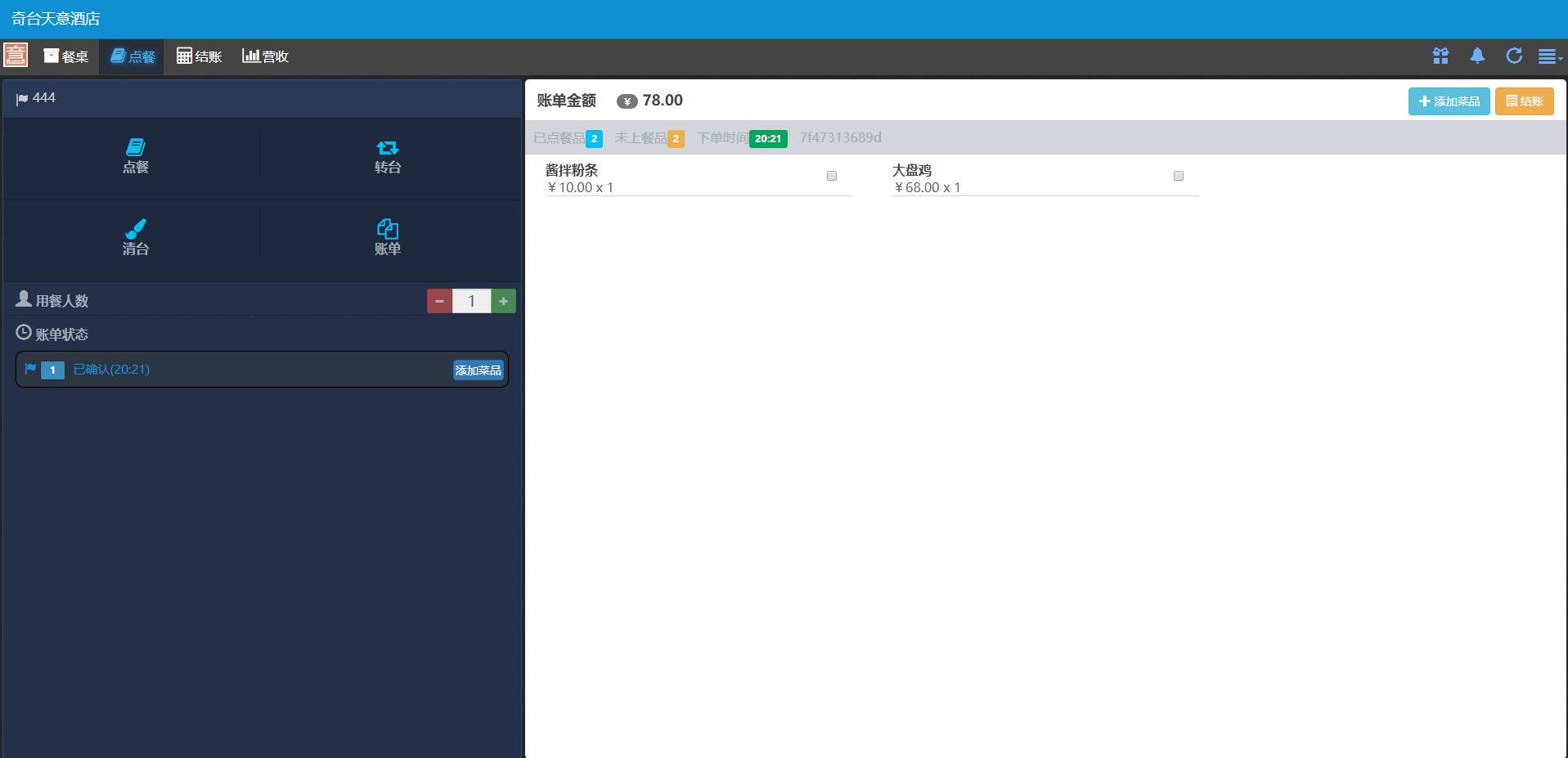Click the 用餐人数 person icon
Image resolution: width=1568 pixels, height=758 pixels.
pos(24,299)
